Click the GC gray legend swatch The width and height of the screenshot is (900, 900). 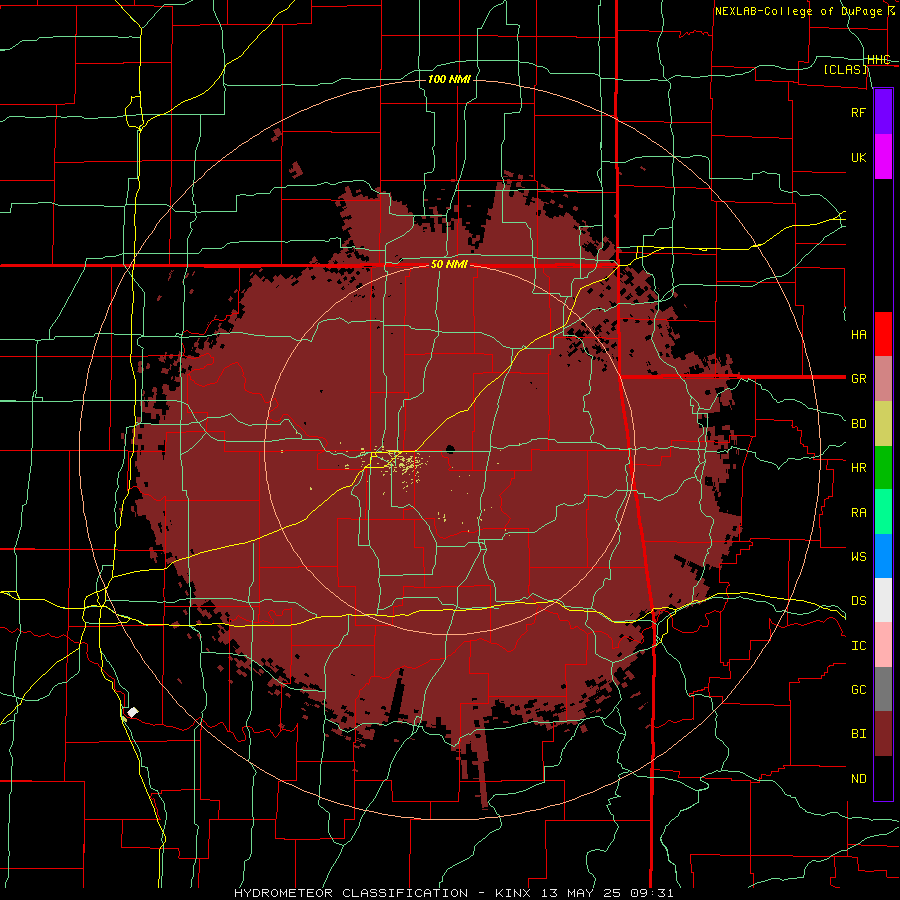point(883,689)
